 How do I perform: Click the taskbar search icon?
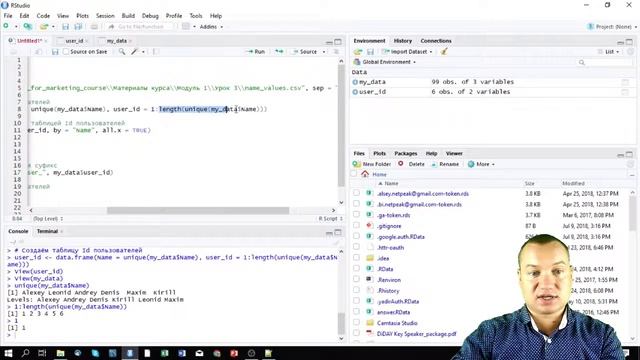point(25,353)
